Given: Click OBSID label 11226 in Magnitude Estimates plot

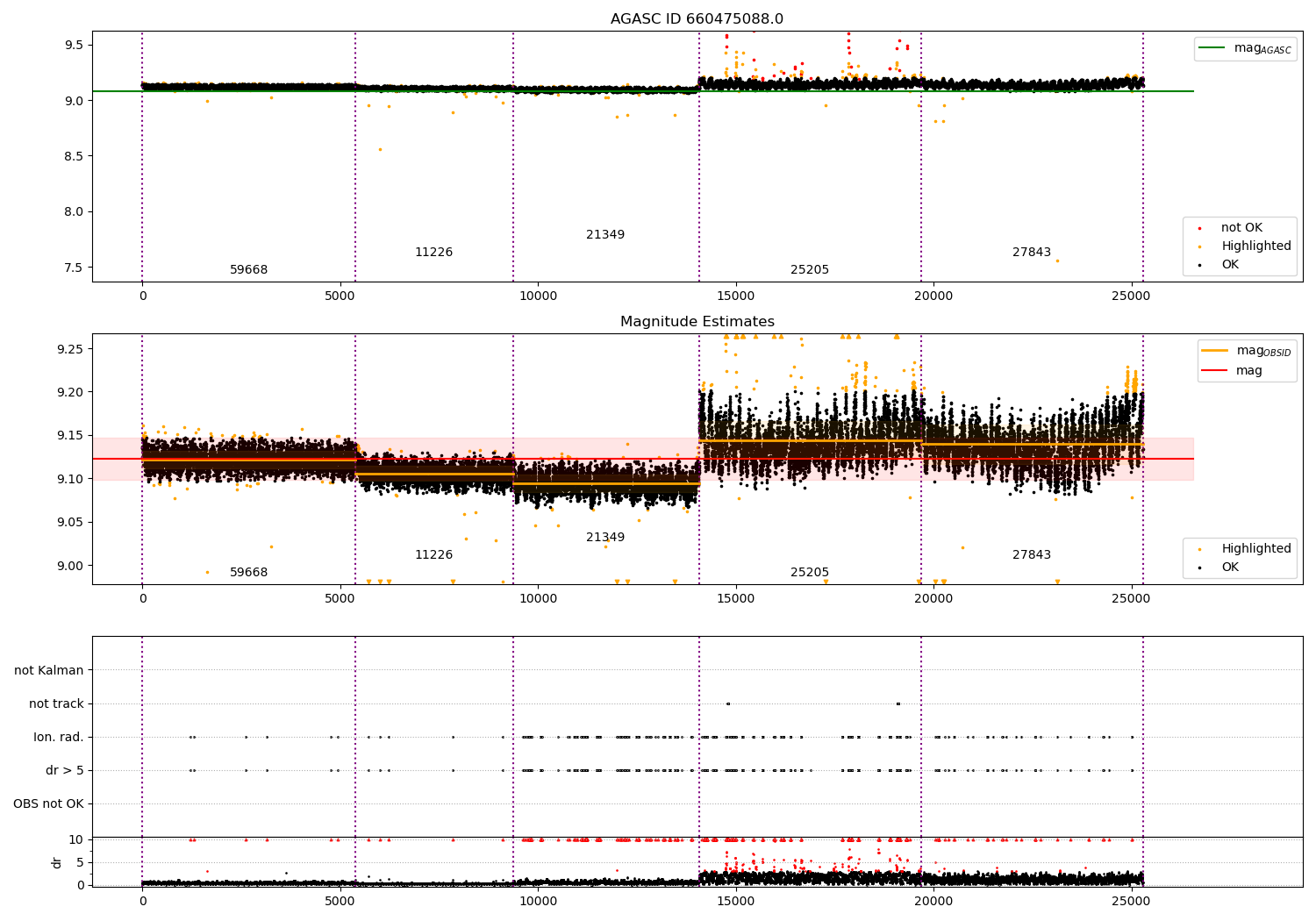Looking at the screenshot, I should coord(434,555).
